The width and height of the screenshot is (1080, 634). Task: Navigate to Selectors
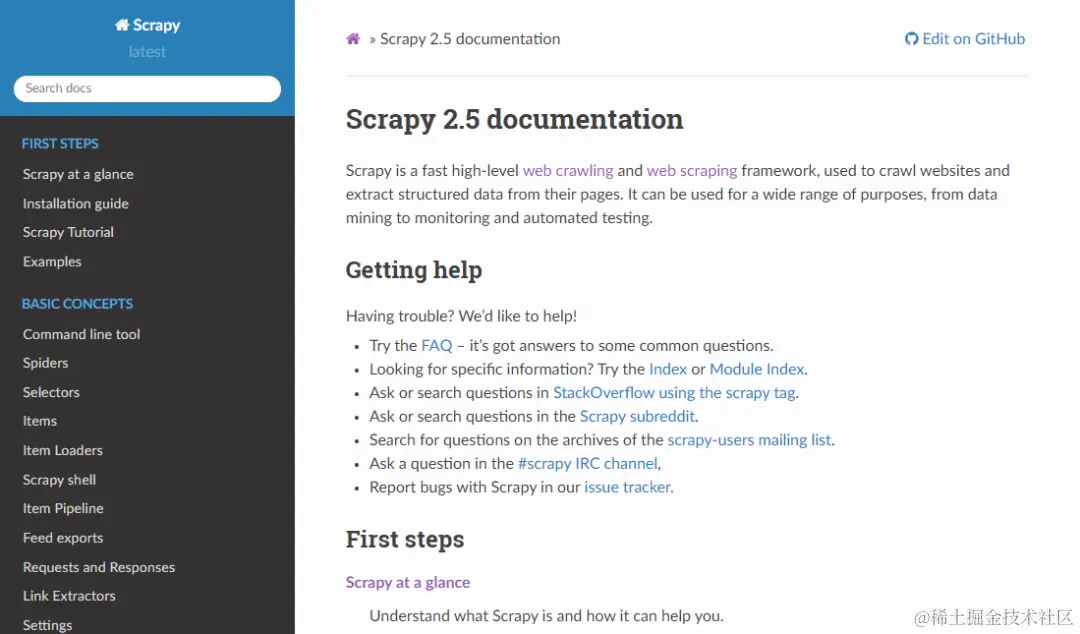pos(51,392)
